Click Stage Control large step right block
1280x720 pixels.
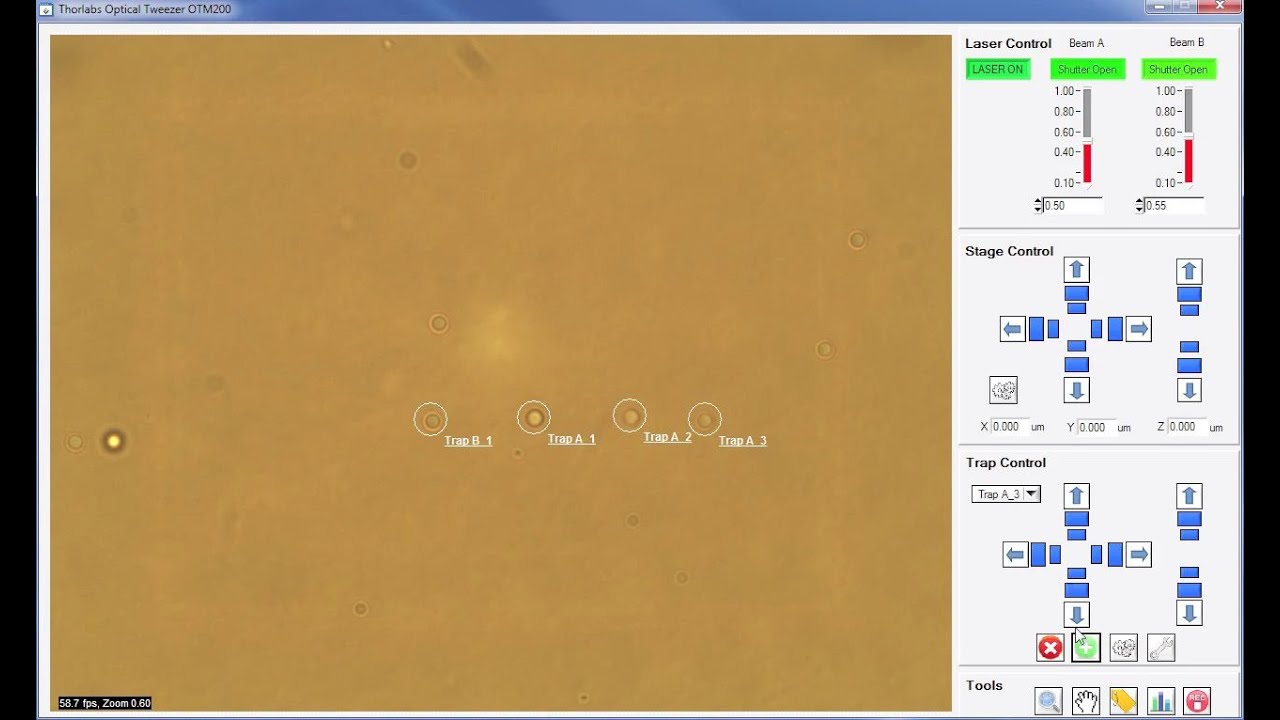(1115, 329)
